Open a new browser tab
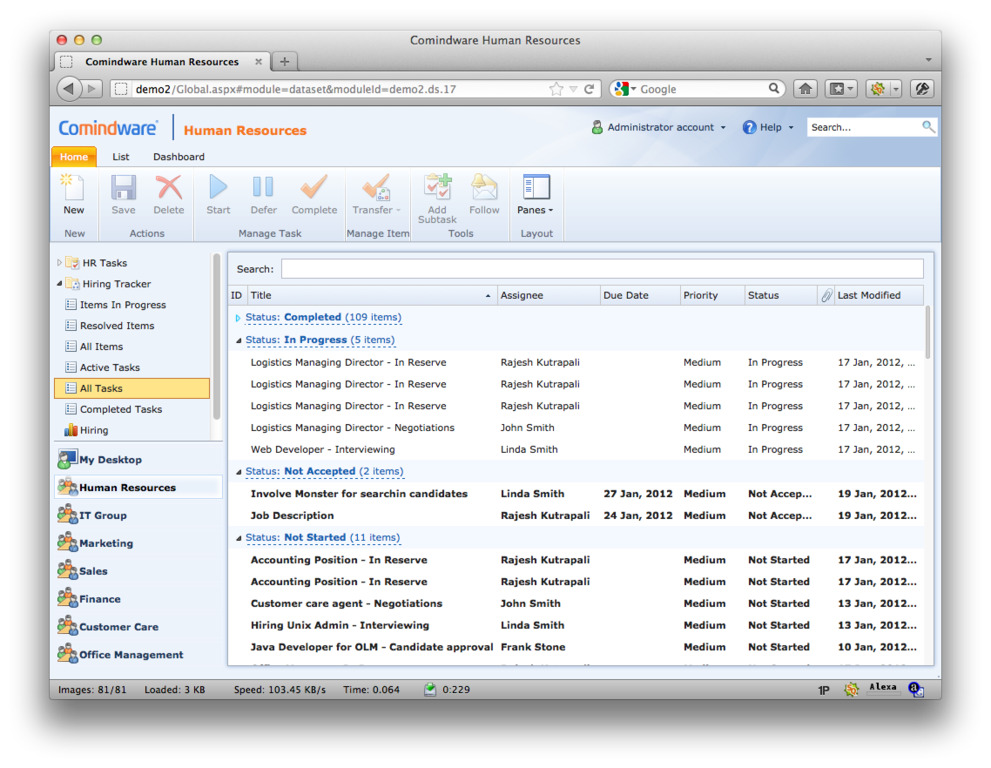Image resolution: width=991 pixels, height=768 pixels. click(x=284, y=62)
